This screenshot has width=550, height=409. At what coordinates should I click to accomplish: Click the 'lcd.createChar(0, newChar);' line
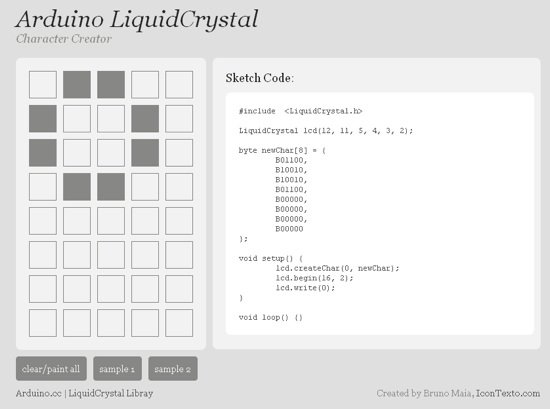coord(337,268)
